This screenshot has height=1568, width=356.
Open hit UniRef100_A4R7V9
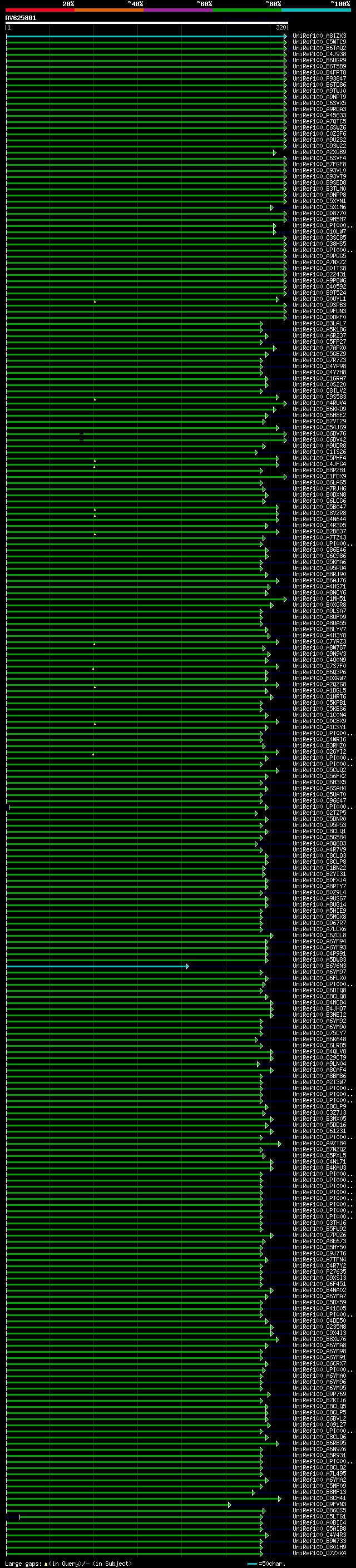(x=319, y=849)
